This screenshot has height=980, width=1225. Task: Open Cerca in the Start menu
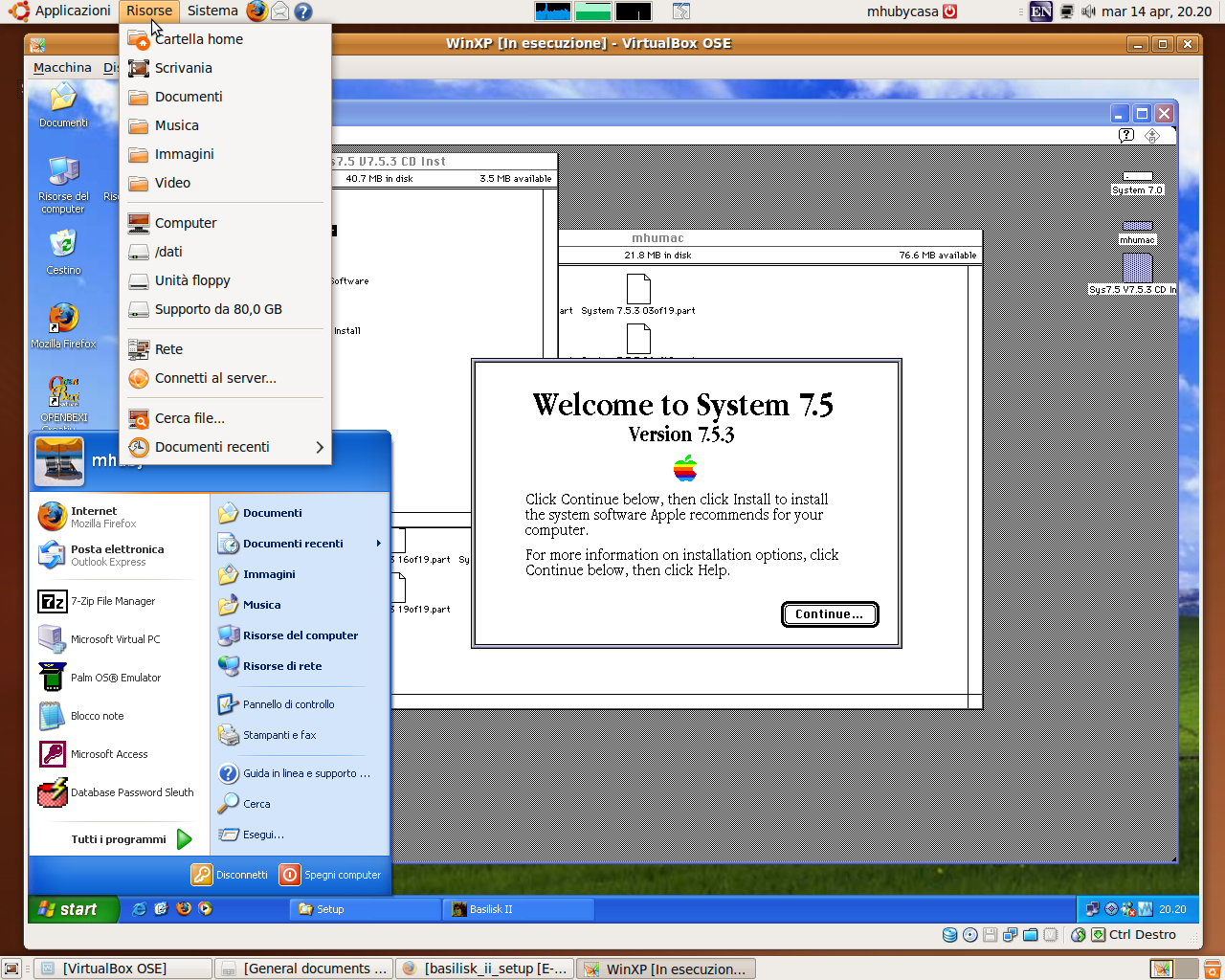coord(300,804)
